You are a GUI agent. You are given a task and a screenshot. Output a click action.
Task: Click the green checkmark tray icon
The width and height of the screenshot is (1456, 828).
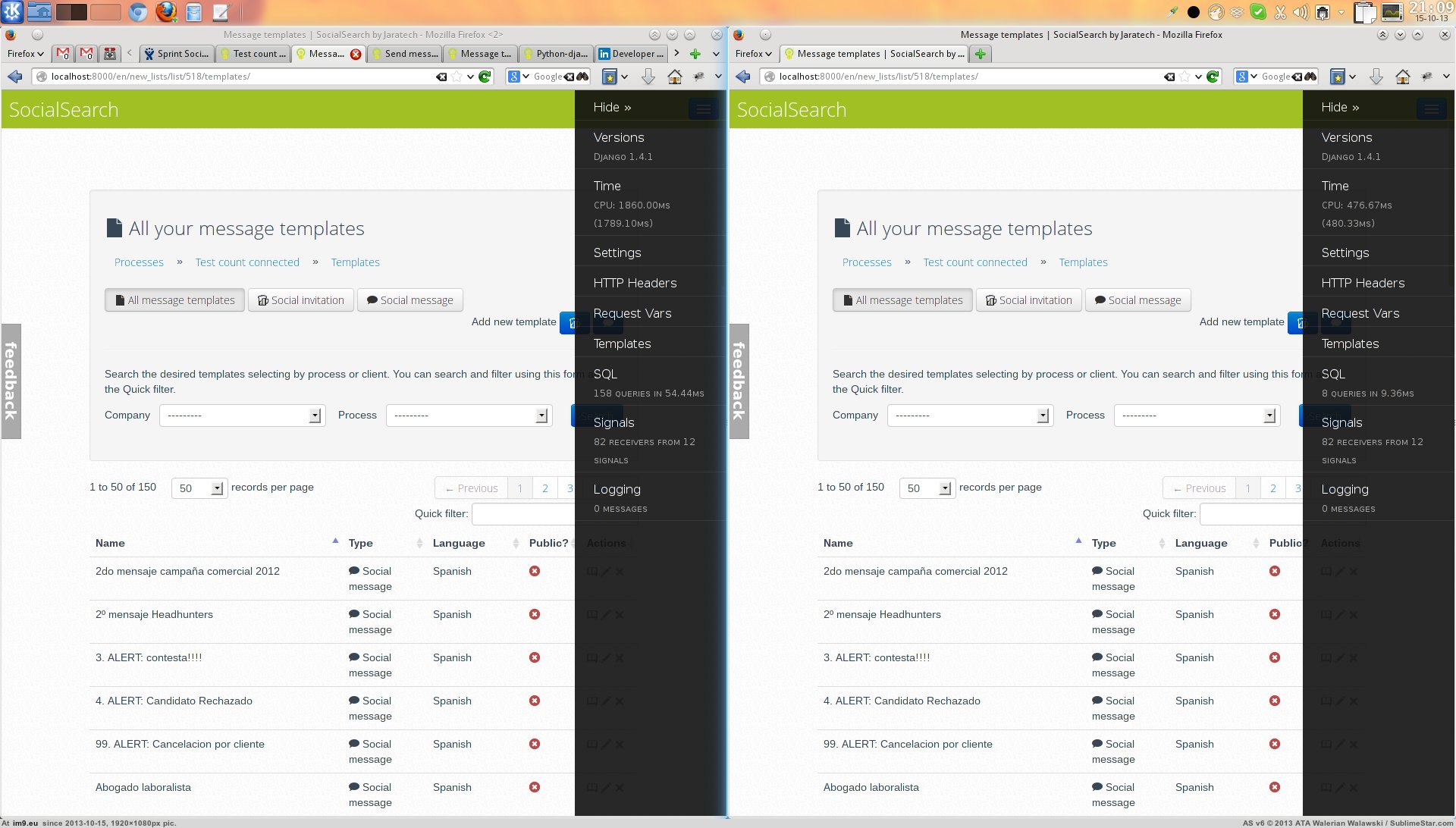pos(1258,12)
